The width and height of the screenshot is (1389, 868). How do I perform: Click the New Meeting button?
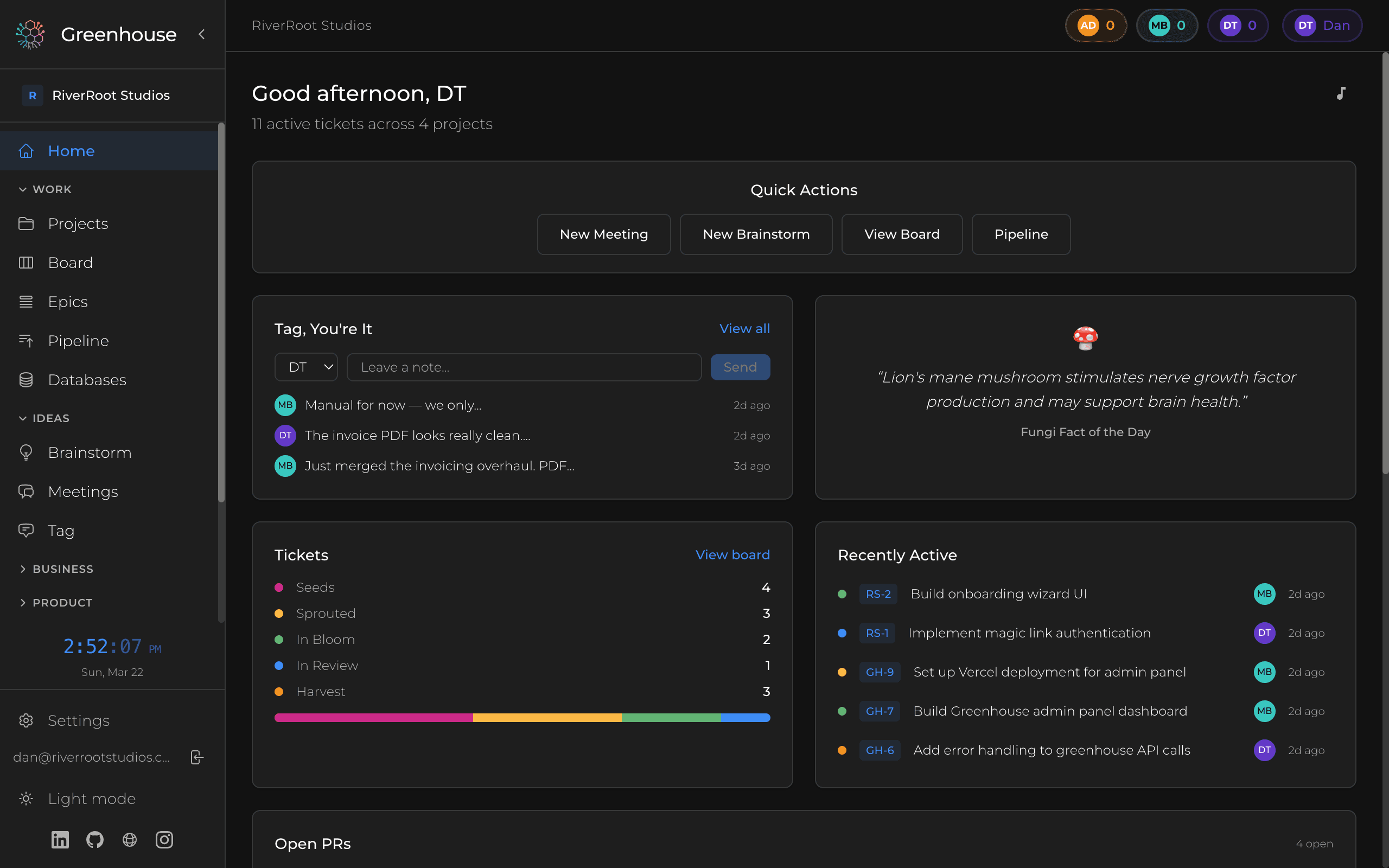click(603, 234)
